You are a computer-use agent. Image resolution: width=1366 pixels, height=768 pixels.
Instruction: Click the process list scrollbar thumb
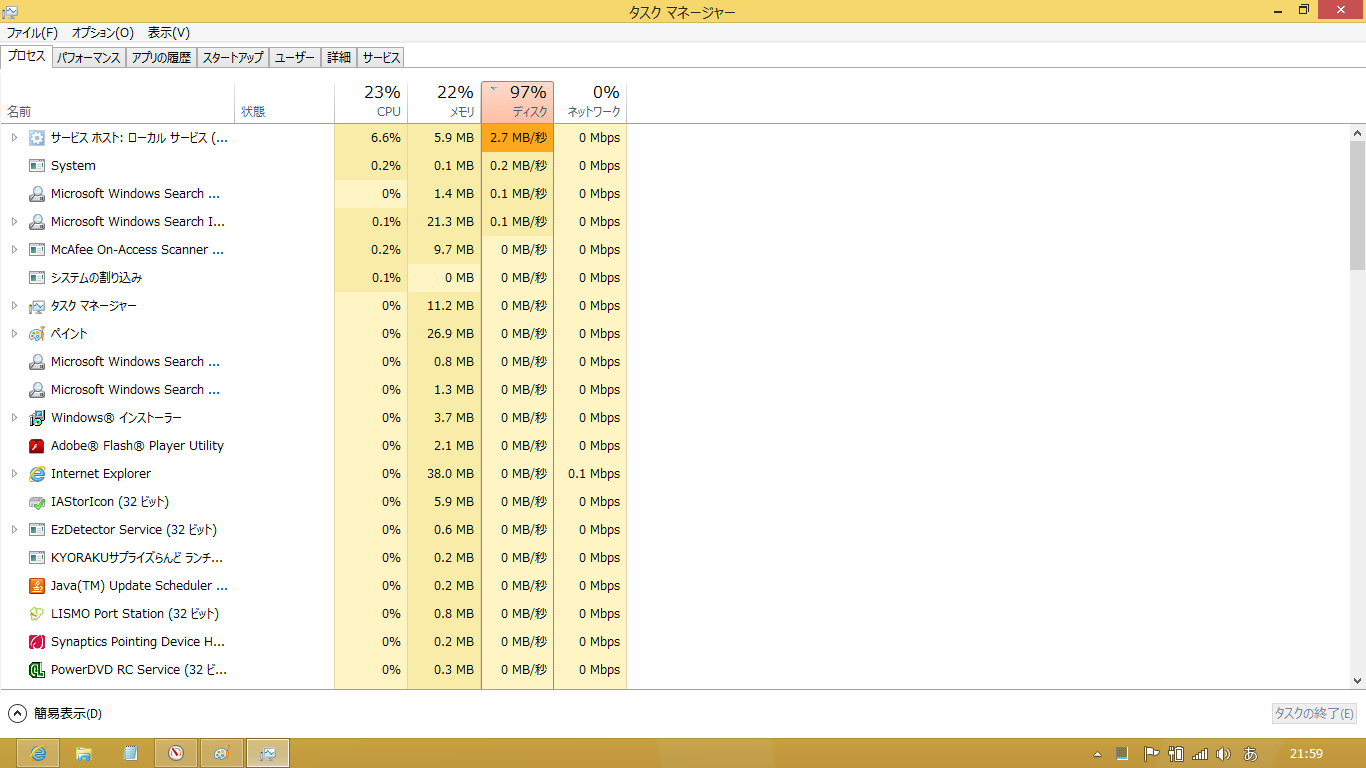point(1357,205)
